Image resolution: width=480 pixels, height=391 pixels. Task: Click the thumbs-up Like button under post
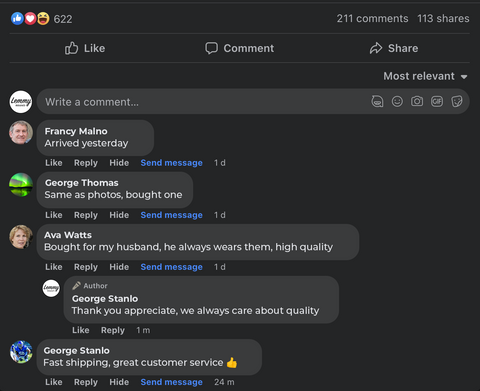click(85, 48)
